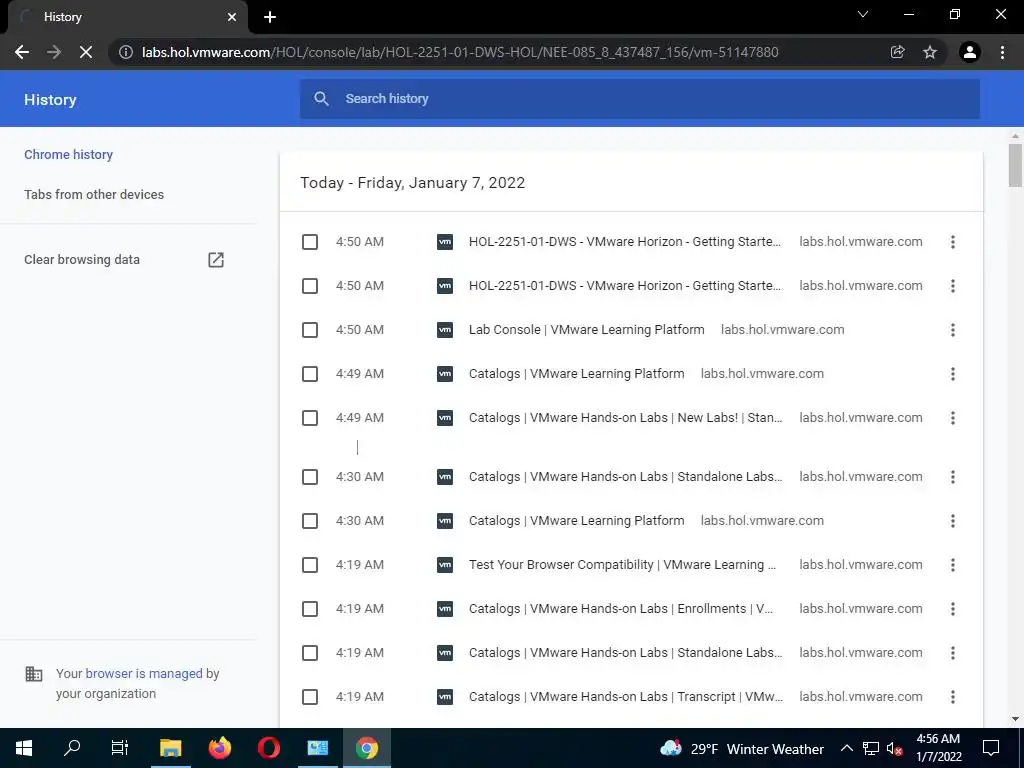Select the Lab Console entry checkbox
The height and width of the screenshot is (768, 1024).
[310, 330]
